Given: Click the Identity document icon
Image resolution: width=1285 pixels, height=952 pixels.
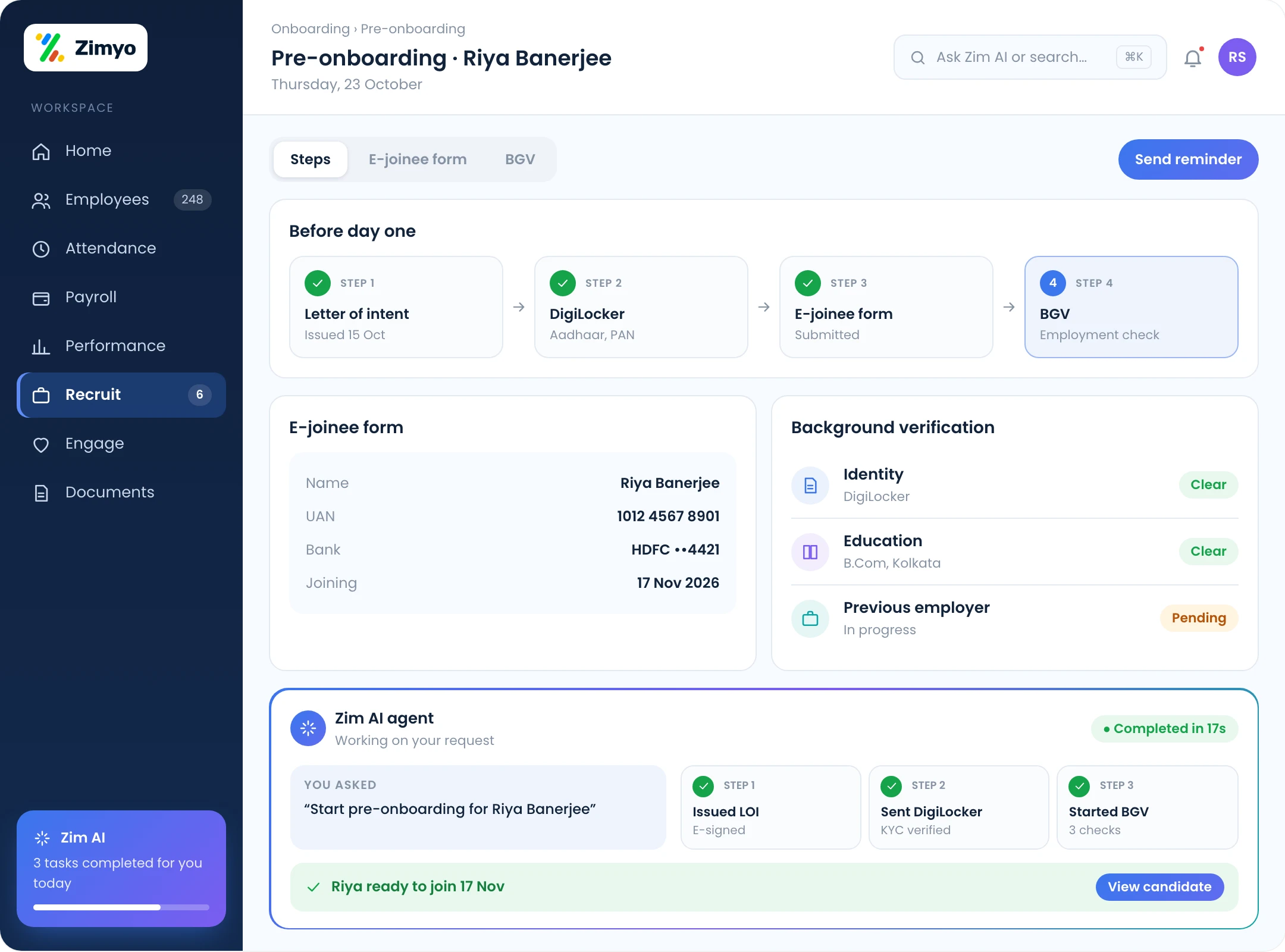Looking at the screenshot, I should tap(810, 486).
